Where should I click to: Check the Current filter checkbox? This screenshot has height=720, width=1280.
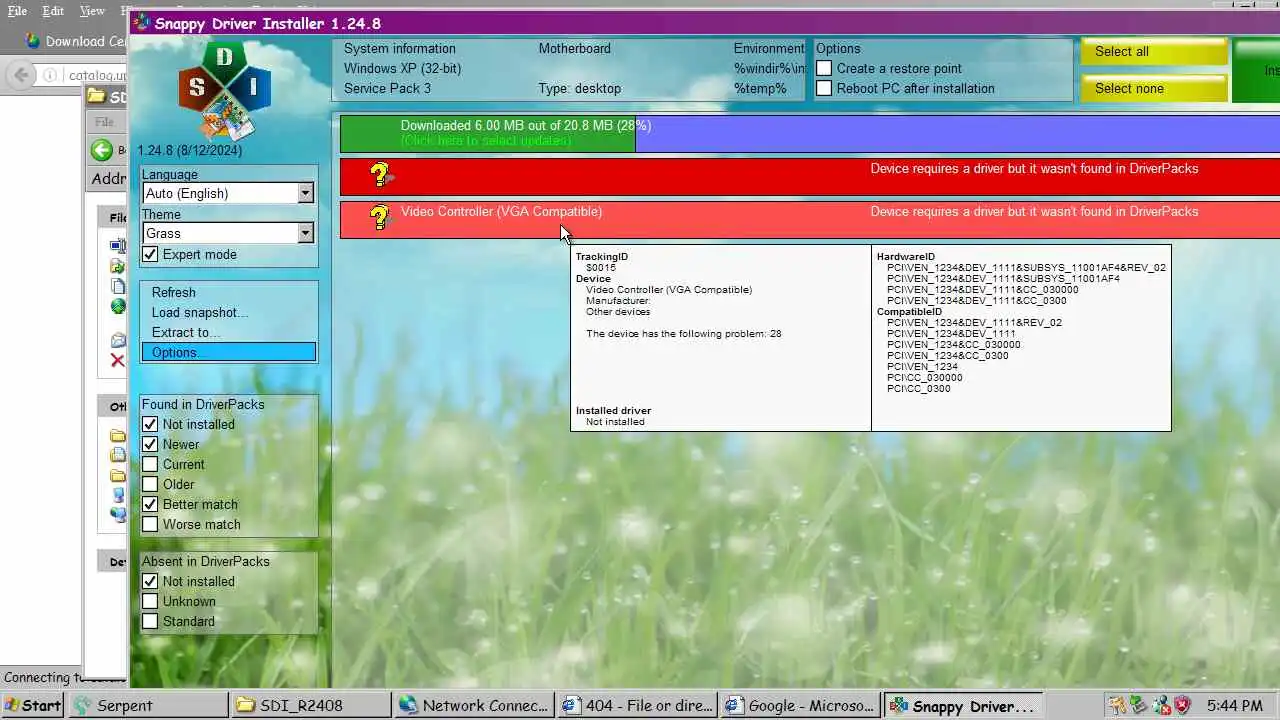coord(150,464)
